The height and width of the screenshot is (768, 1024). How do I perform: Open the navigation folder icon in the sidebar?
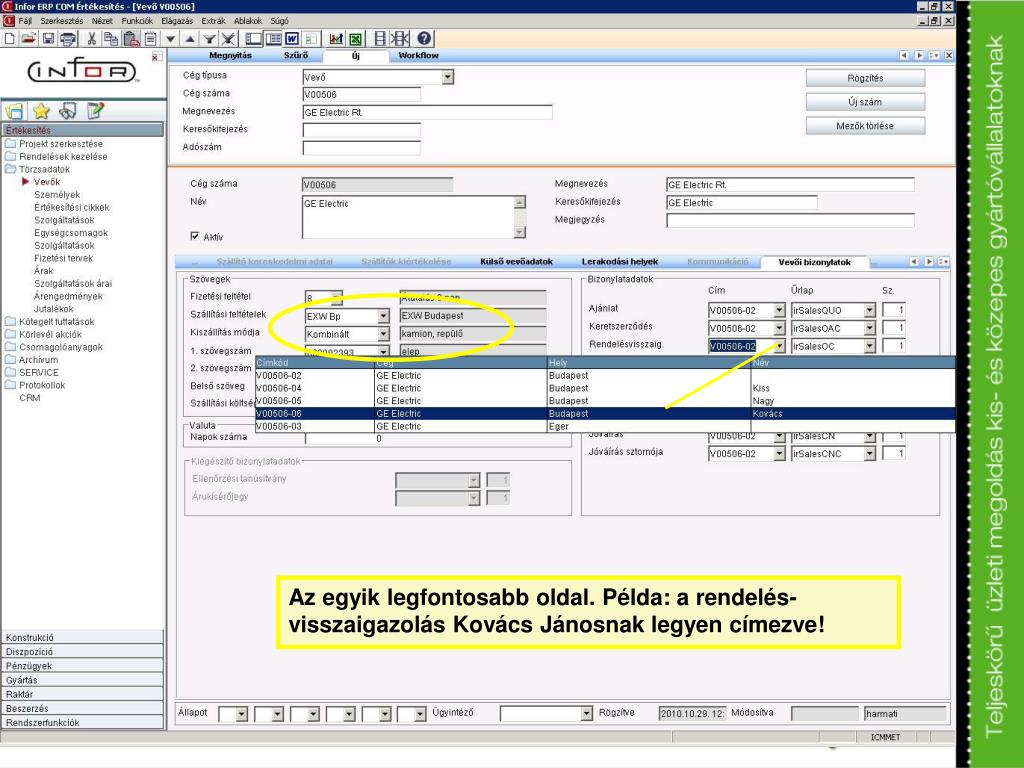(x=14, y=111)
